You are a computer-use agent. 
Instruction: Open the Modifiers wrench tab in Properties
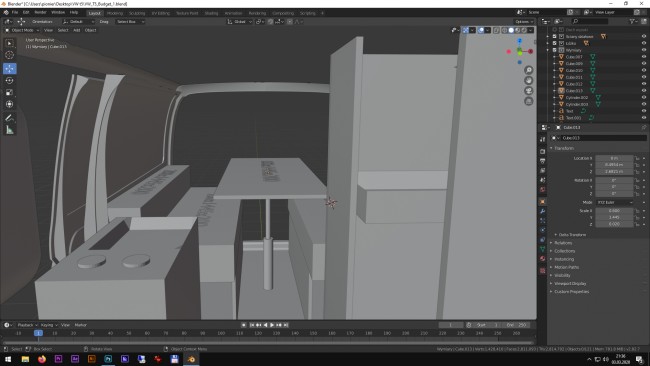pyautogui.click(x=542, y=211)
